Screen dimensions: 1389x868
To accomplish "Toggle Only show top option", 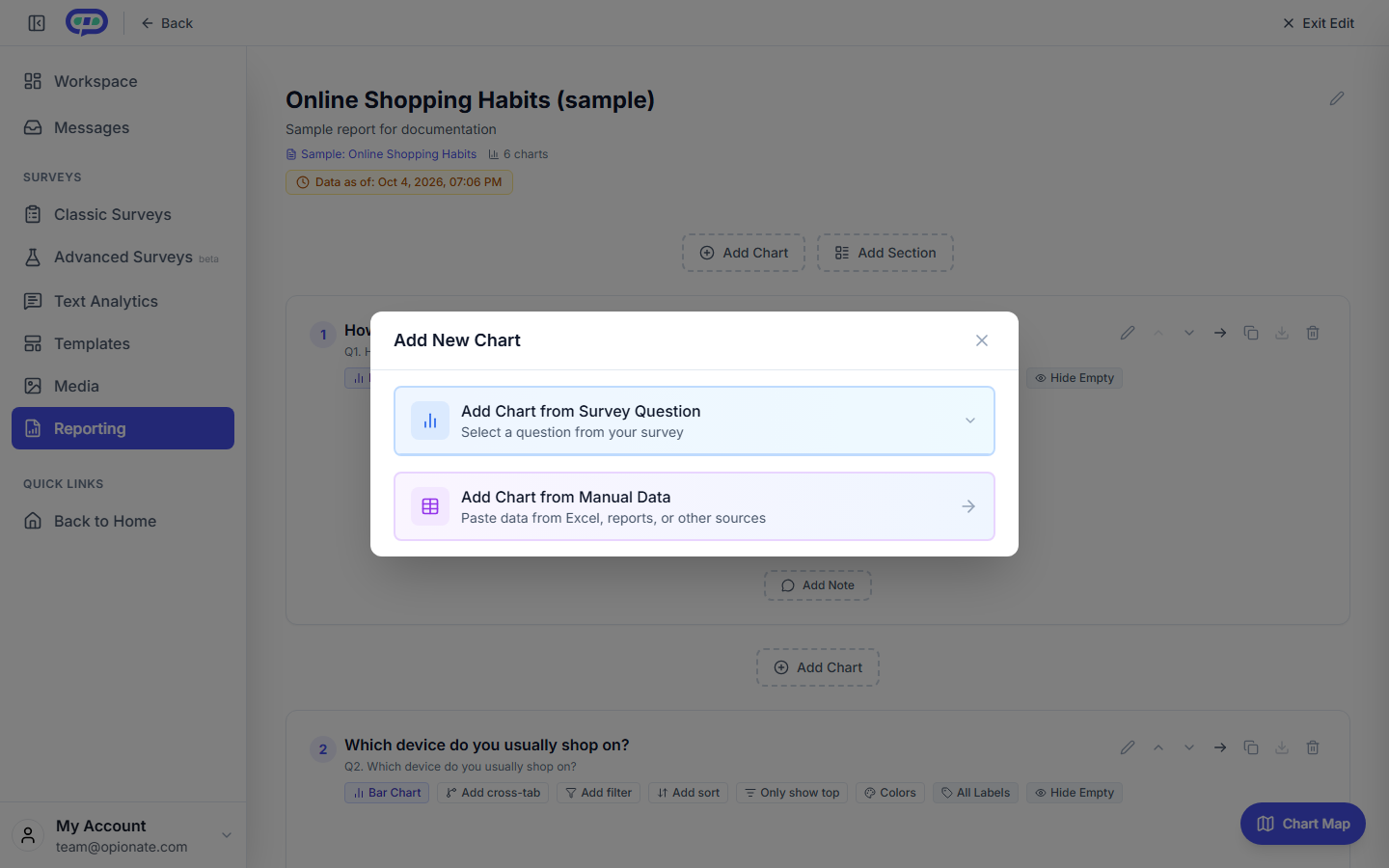I will click(x=792, y=793).
